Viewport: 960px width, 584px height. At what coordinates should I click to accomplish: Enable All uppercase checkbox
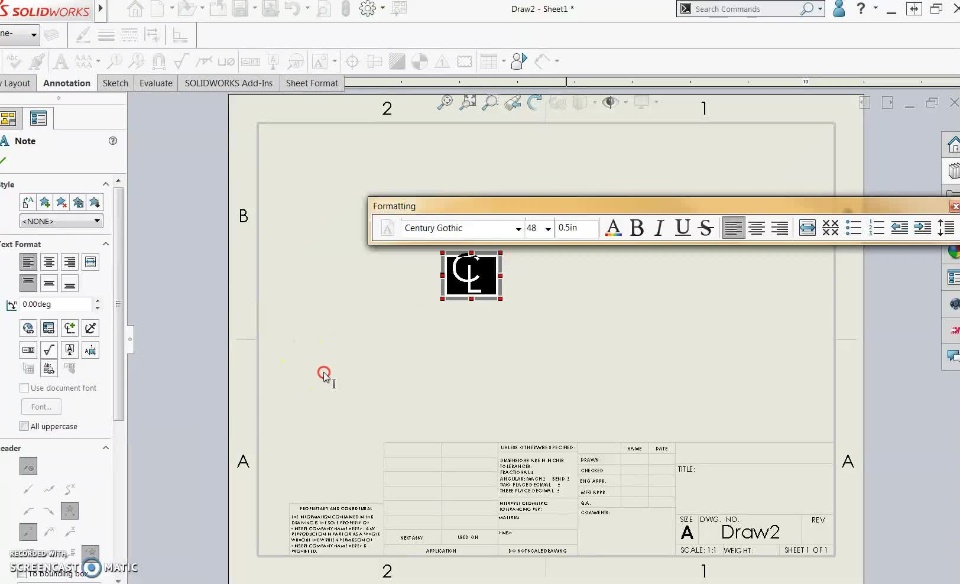(x=24, y=426)
